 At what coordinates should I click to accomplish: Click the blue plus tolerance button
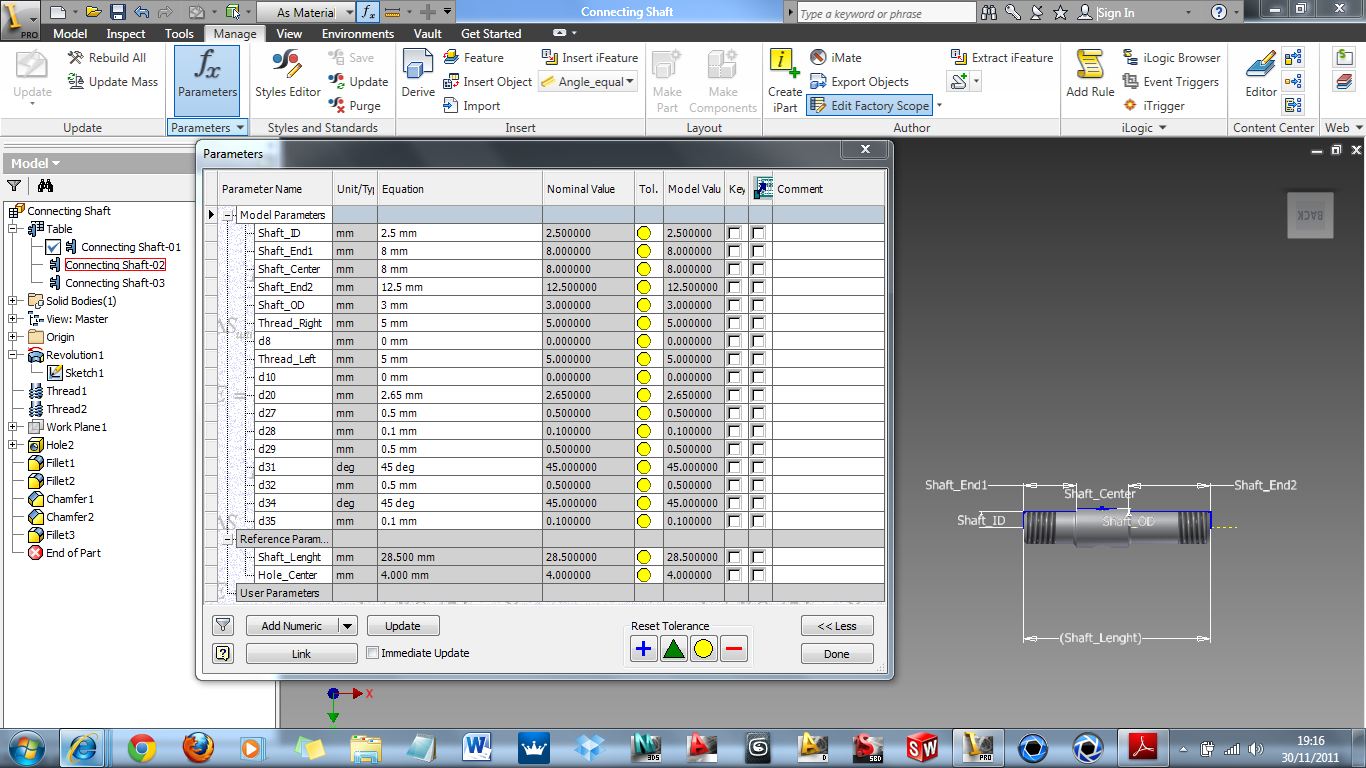tap(643, 649)
